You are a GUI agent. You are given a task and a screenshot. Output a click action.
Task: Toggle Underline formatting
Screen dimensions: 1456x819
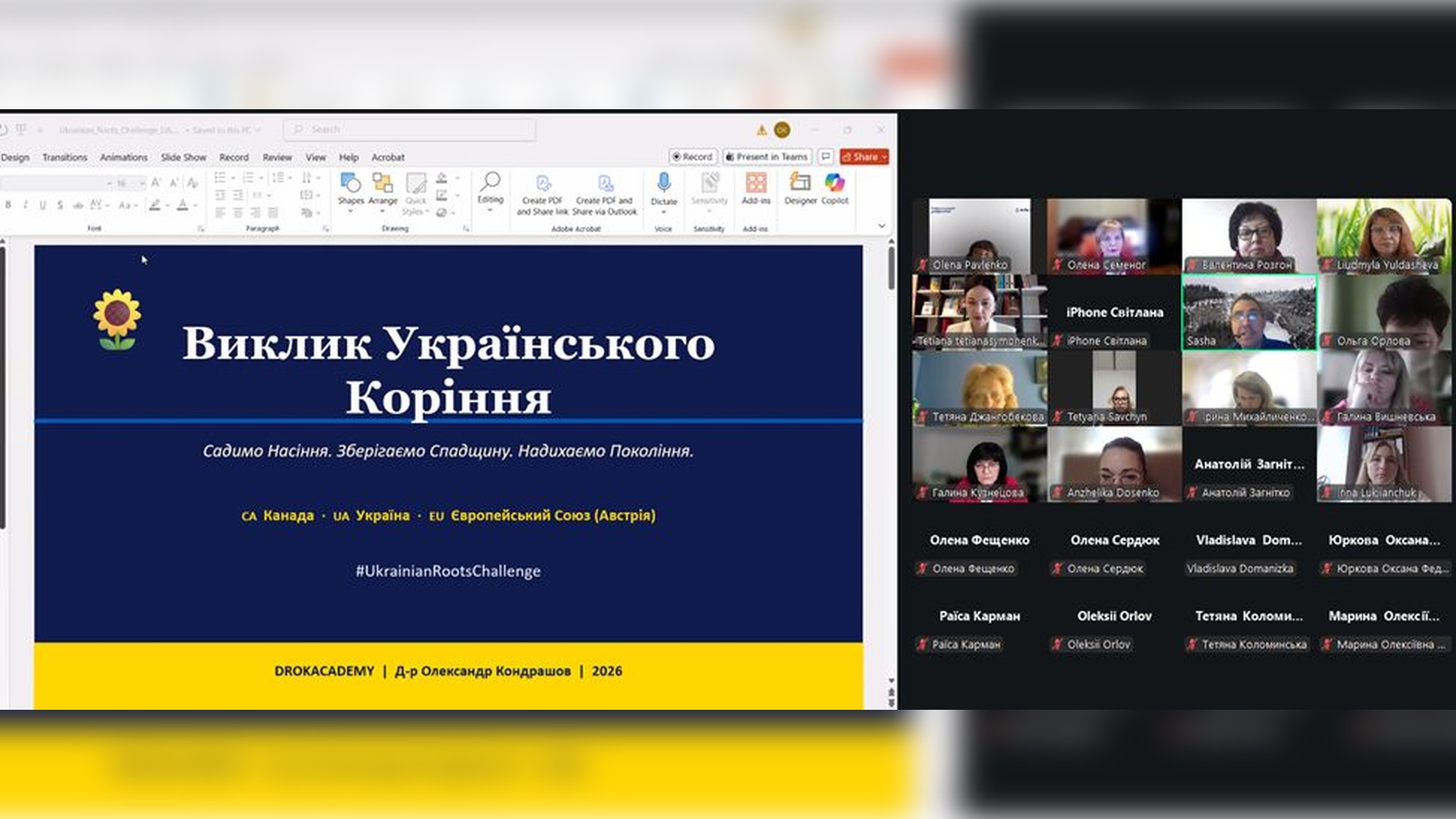click(42, 205)
